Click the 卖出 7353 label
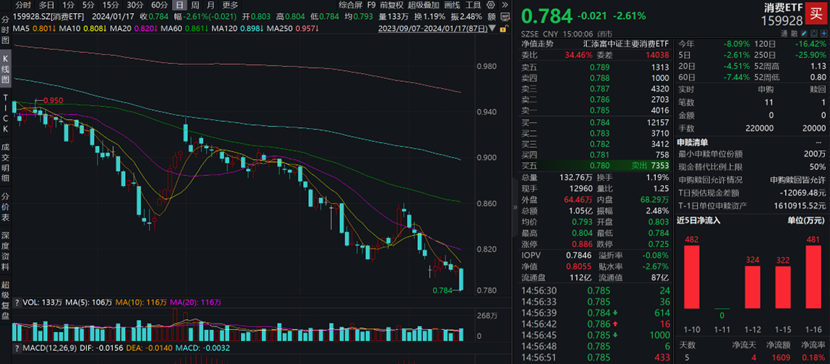Screen dimensions: 830x364 pyautogui.click(x=650, y=166)
